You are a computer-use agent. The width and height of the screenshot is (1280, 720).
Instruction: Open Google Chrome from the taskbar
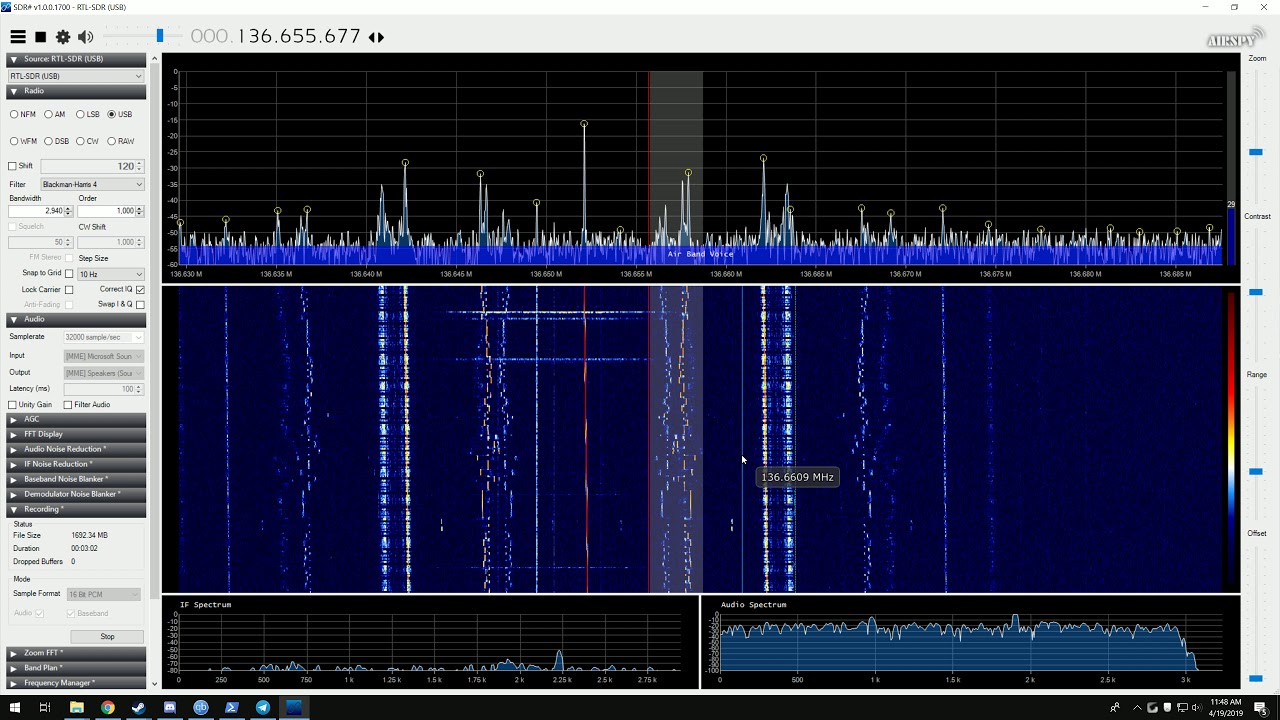pyautogui.click(x=107, y=707)
